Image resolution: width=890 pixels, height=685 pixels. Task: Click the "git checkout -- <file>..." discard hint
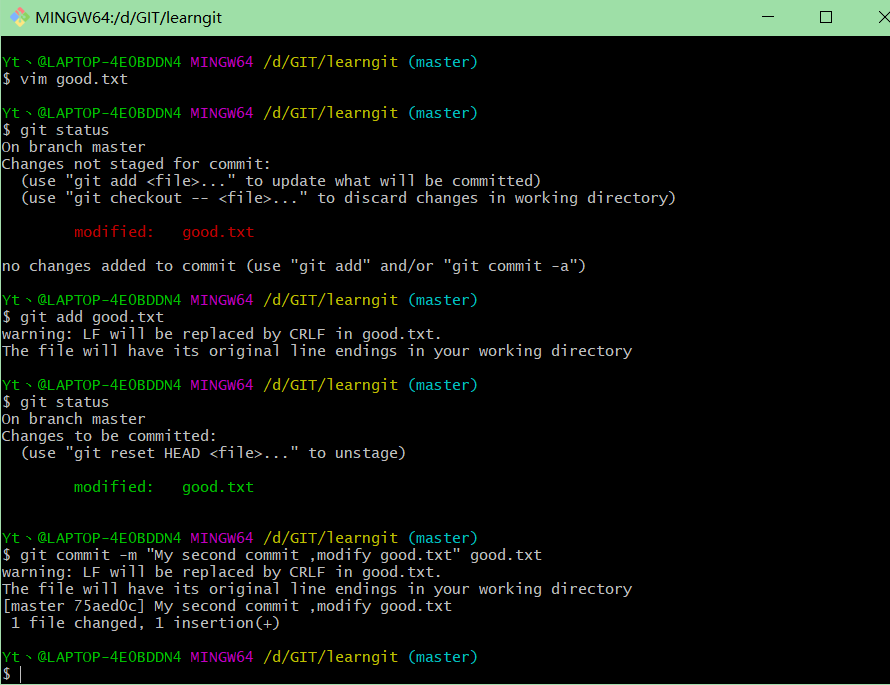[349, 198]
